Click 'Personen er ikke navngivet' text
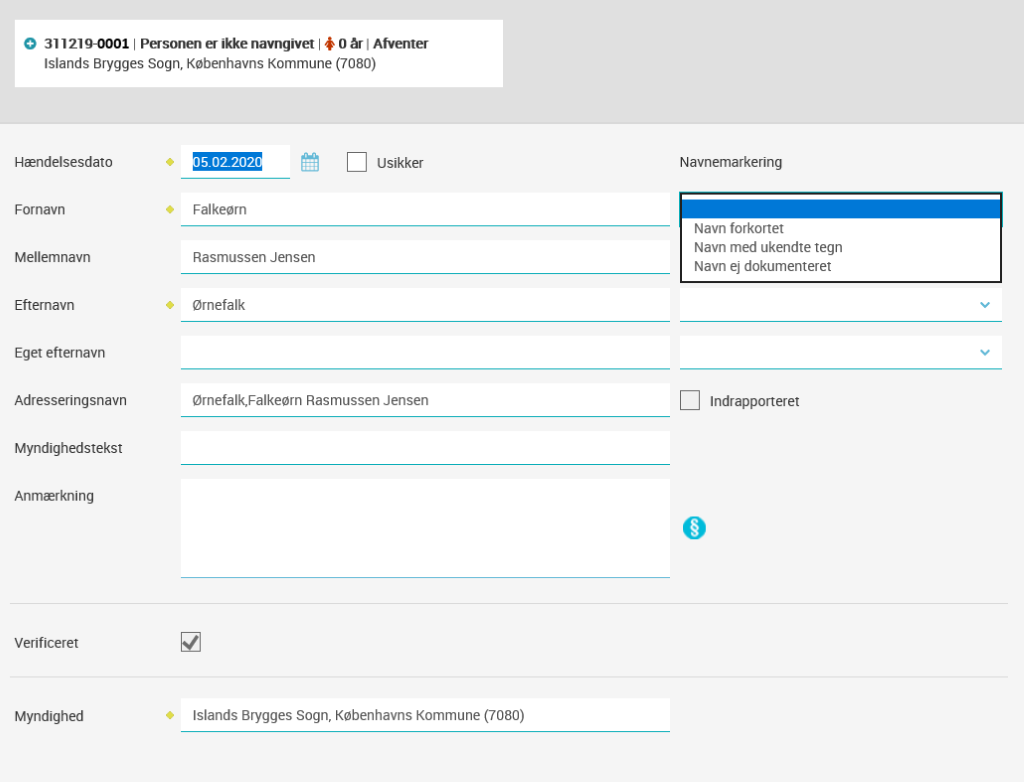Viewport: 1024px width, 782px height. (x=227, y=44)
